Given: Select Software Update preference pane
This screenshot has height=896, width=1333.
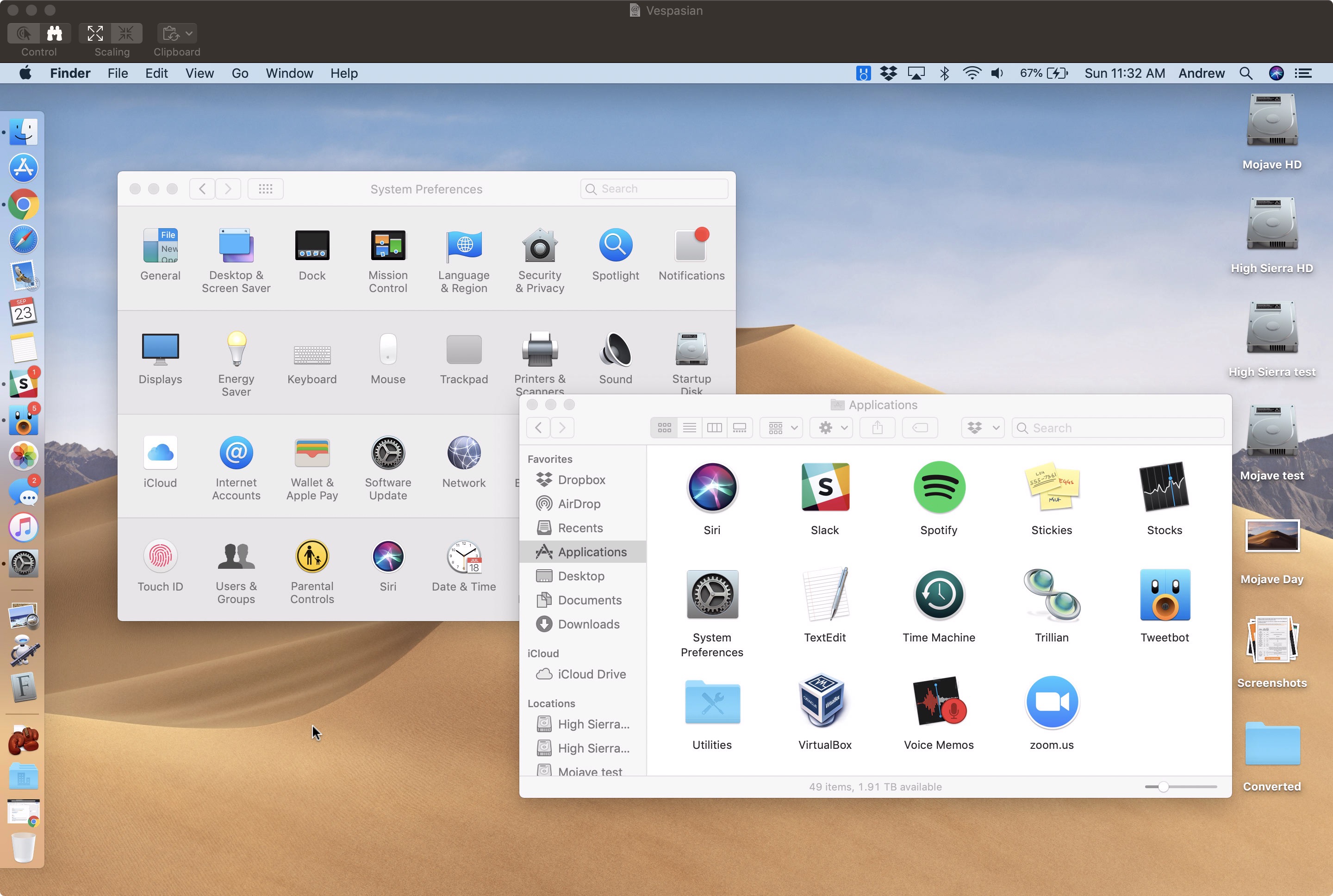Looking at the screenshot, I should point(388,466).
